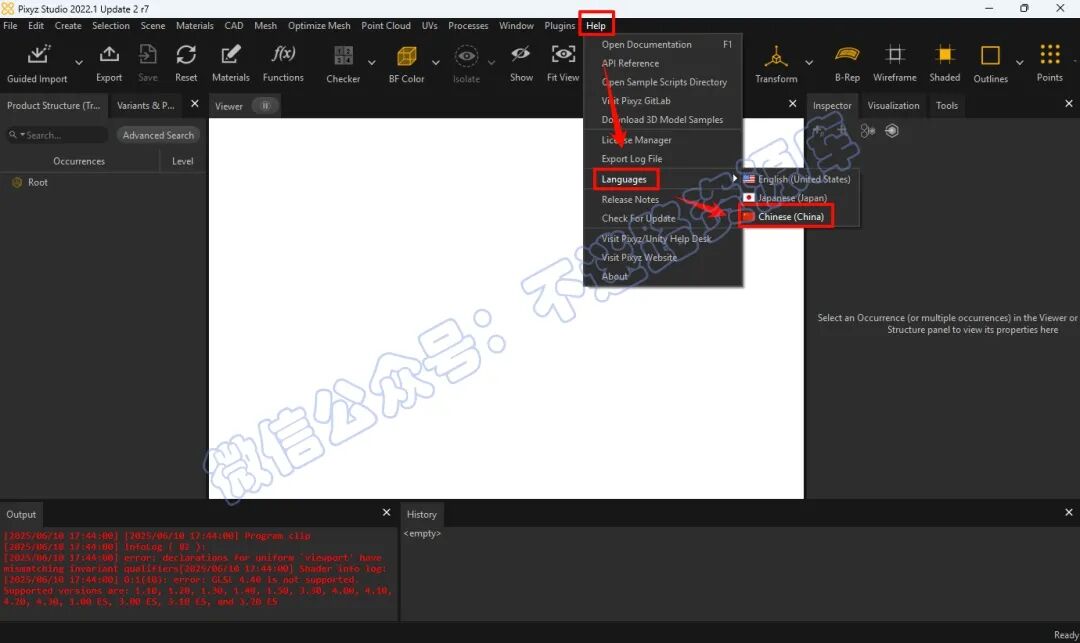Open the CAD menu
1080x643 pixels.
coord(233,25)
